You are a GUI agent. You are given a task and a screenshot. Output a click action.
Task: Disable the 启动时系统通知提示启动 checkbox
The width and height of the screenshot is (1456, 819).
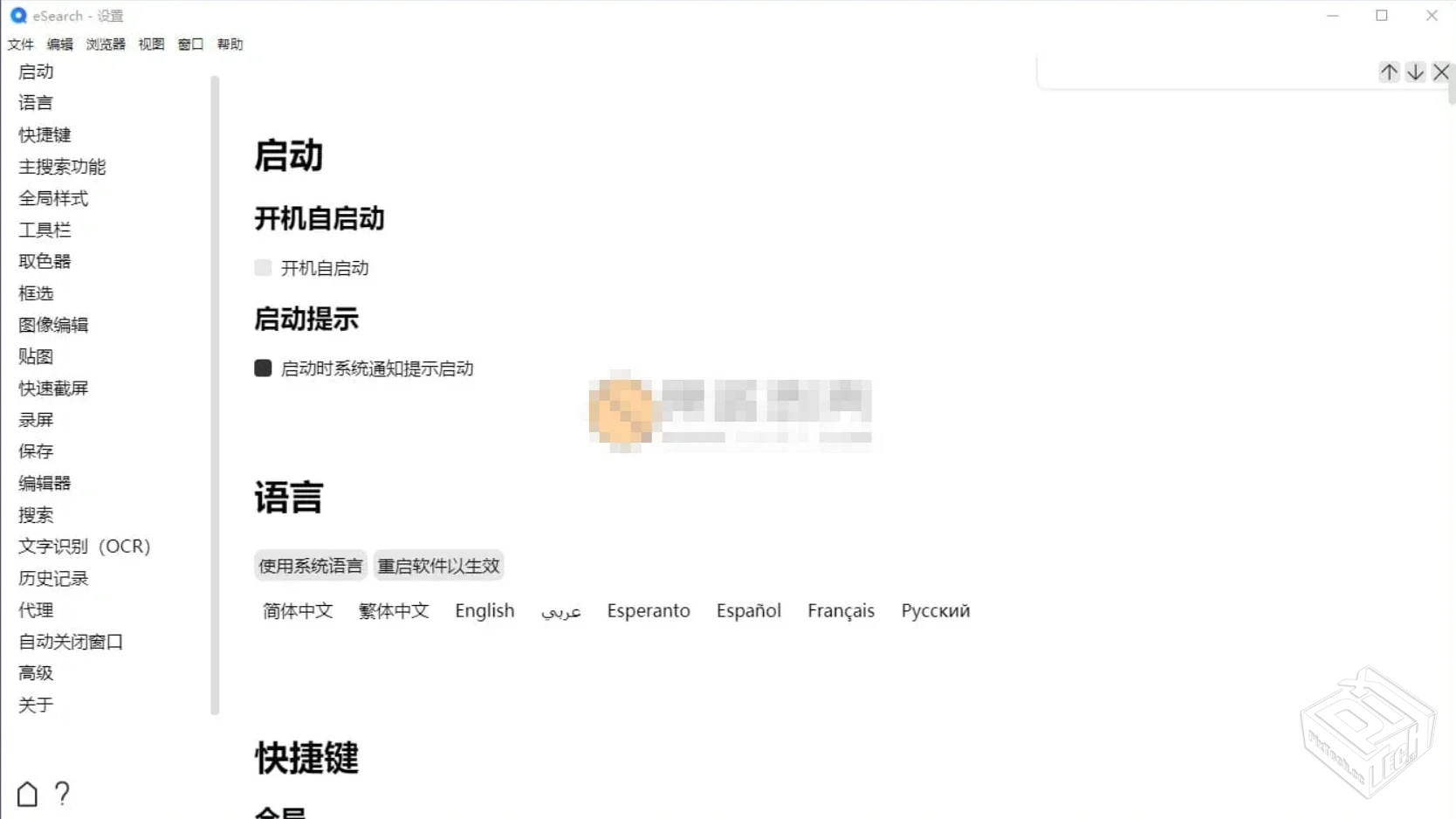[263, 368]
